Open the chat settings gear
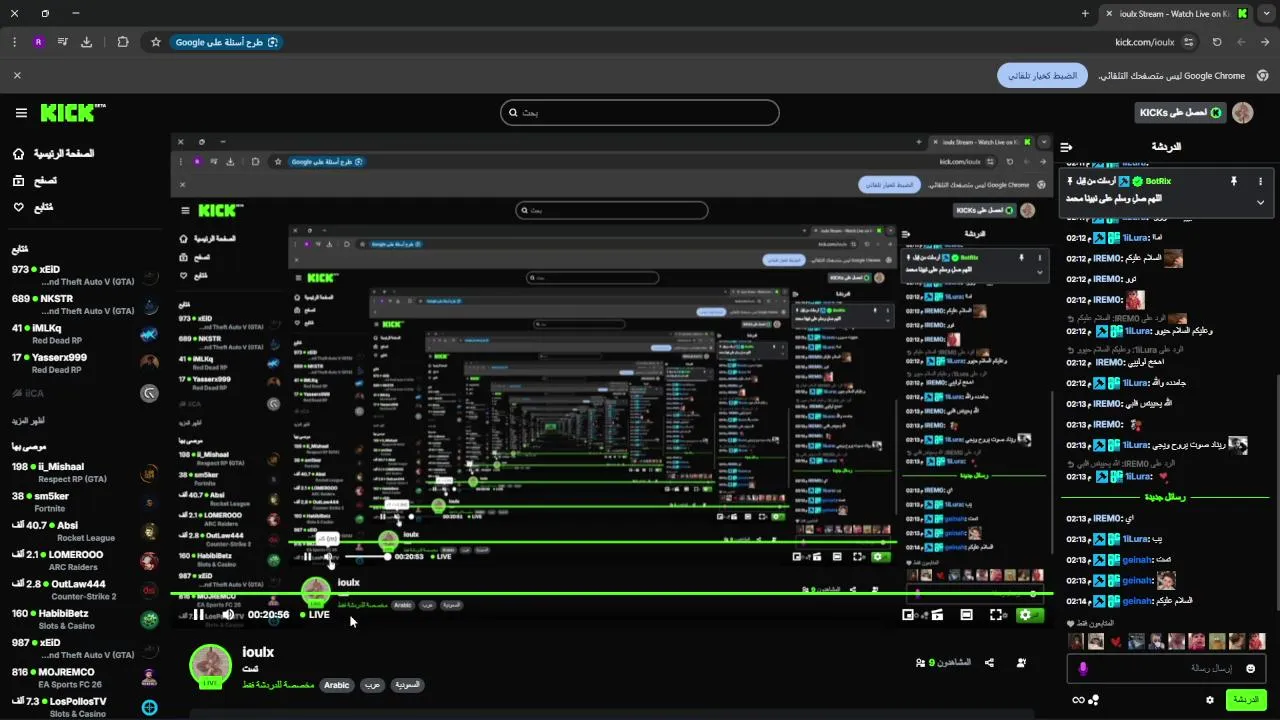This screenshot has width=1280, height=720. [x=1210, y=700]
